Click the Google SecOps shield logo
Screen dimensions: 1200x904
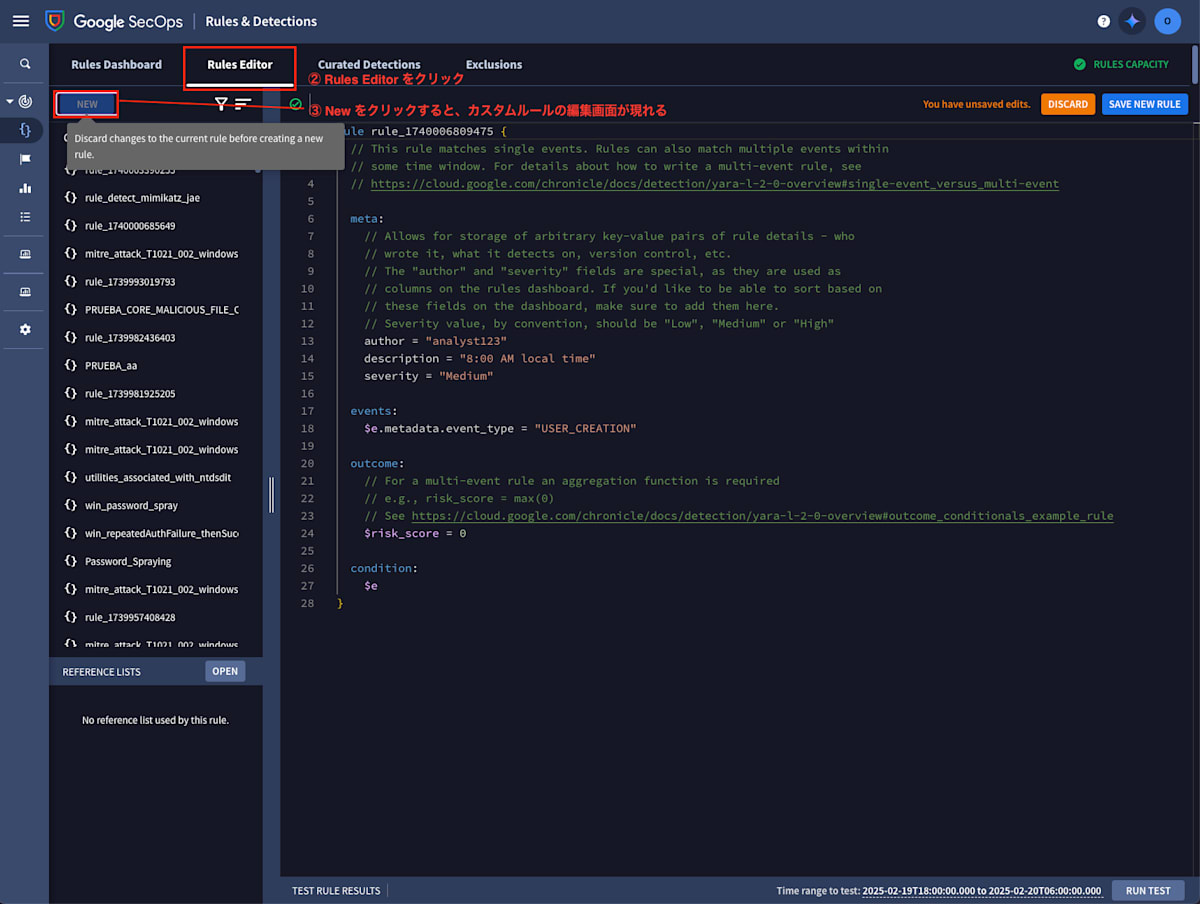point(55,21)
